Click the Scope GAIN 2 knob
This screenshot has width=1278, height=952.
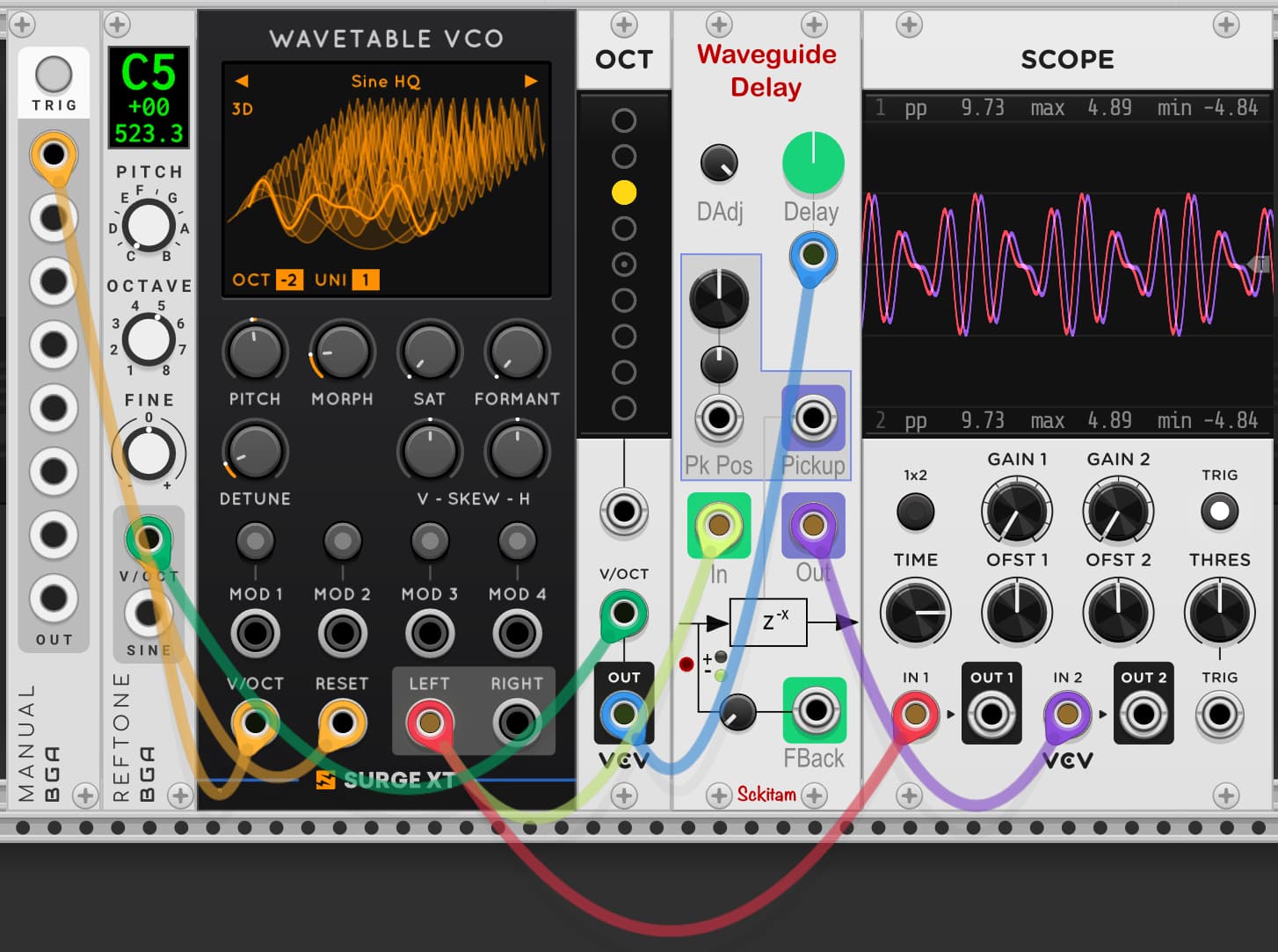(x=1118, y=512)
